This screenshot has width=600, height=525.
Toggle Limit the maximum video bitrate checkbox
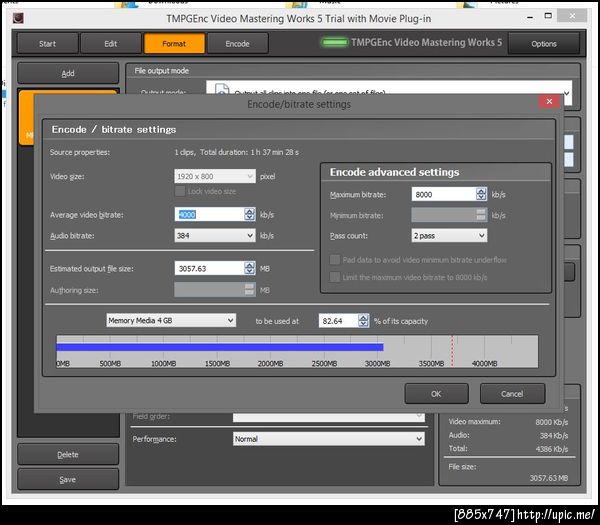[x=335, y=277]
